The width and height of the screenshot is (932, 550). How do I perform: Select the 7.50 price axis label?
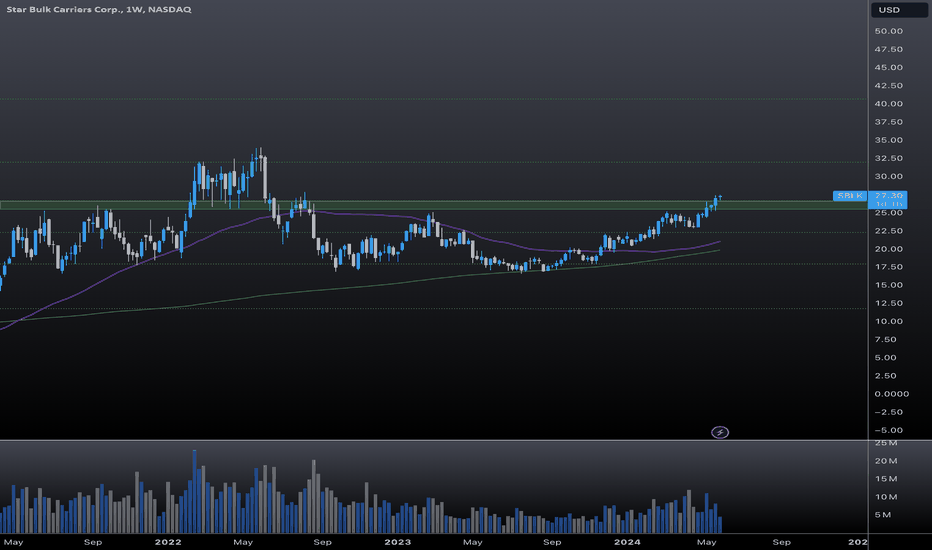click(885, 340)
